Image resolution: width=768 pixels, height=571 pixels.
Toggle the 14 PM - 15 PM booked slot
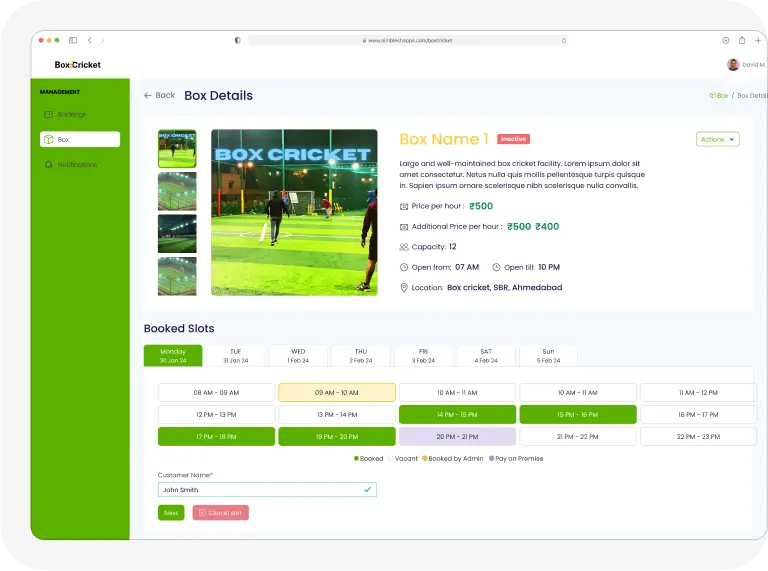pos(457,415)
